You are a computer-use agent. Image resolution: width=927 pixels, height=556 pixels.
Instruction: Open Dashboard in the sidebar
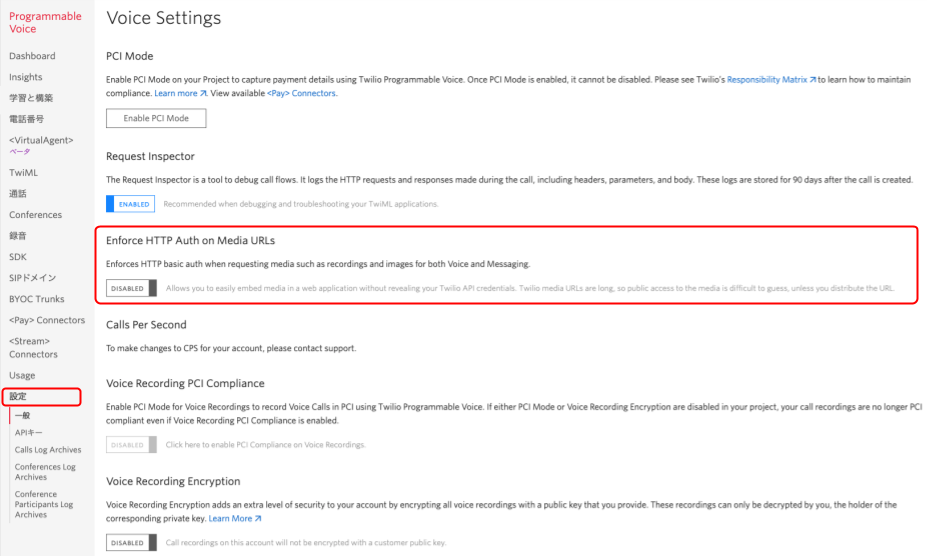click(32, 56)
